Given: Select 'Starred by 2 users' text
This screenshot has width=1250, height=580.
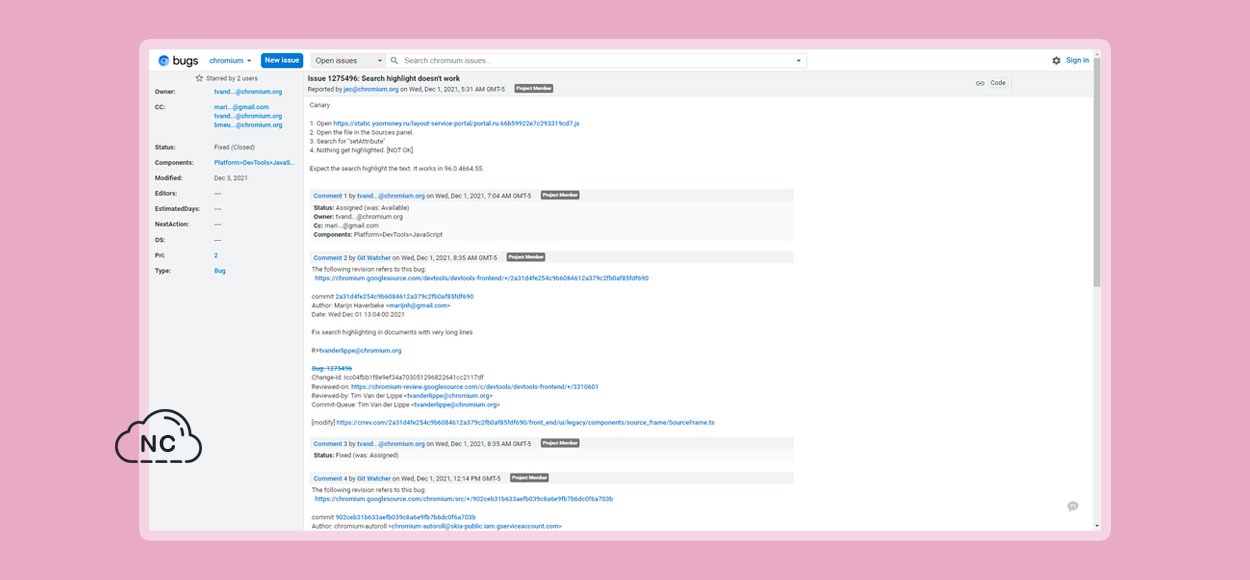Looking at the screenshot, I should (232, 78).
